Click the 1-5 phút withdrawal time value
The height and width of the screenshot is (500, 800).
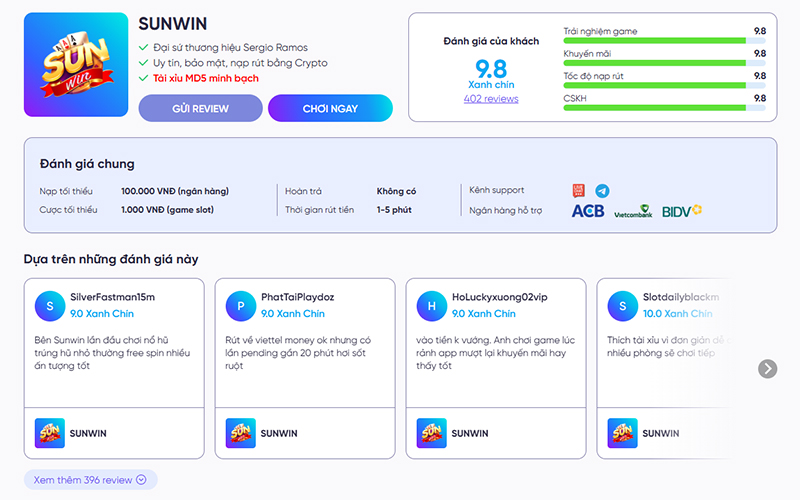click(x=394, y=210)
